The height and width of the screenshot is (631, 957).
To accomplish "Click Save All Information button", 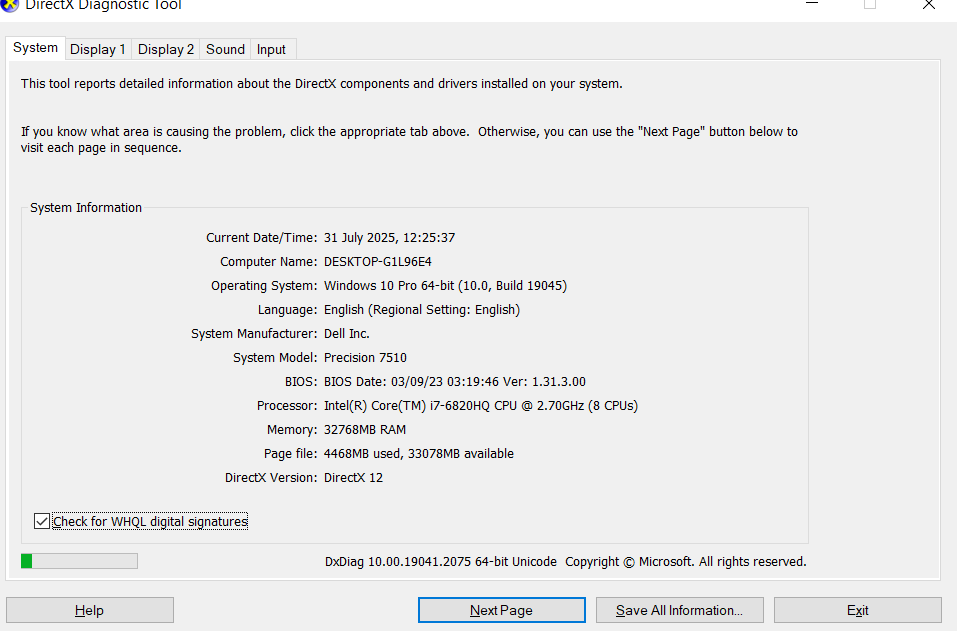I will (x=679, y=610).
